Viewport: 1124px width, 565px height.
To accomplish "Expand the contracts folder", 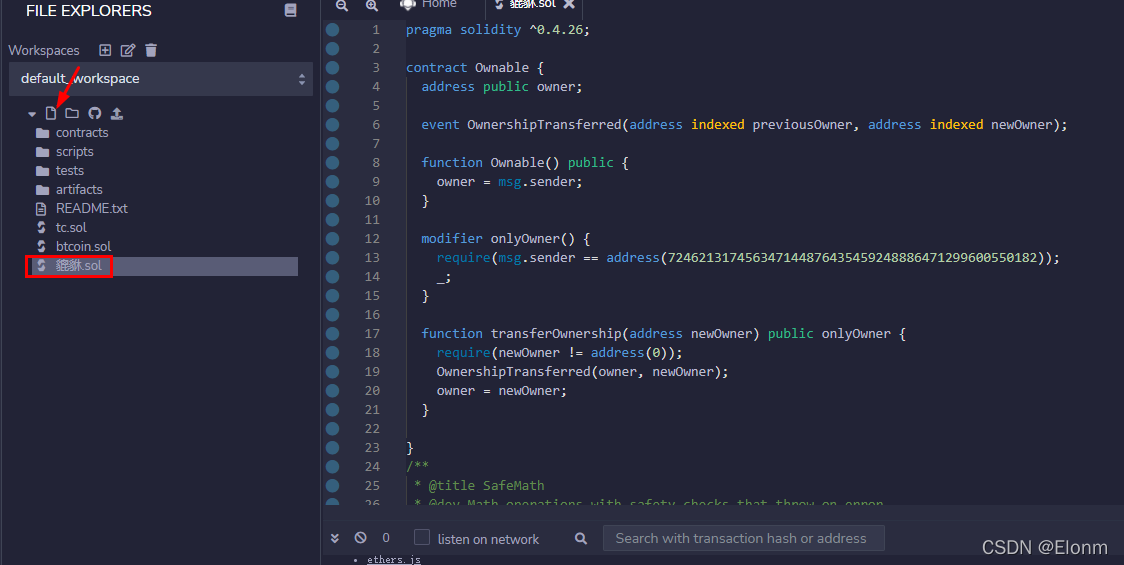I will (82, 133).
